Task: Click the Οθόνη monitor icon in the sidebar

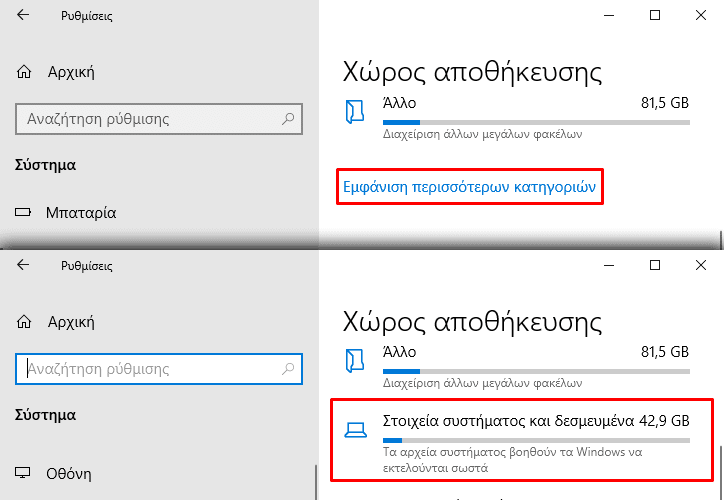Action: (x=23, y=473)
